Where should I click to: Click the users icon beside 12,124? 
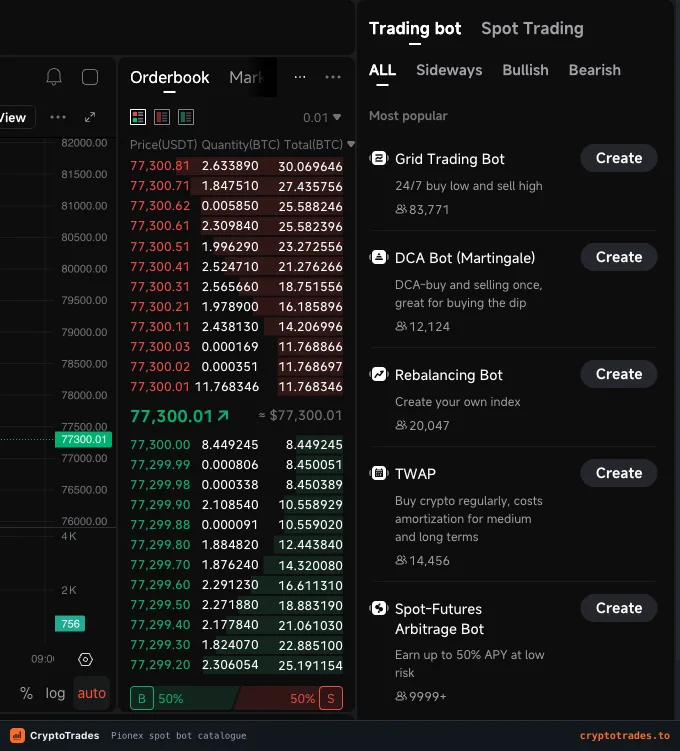tap(401, 326)
